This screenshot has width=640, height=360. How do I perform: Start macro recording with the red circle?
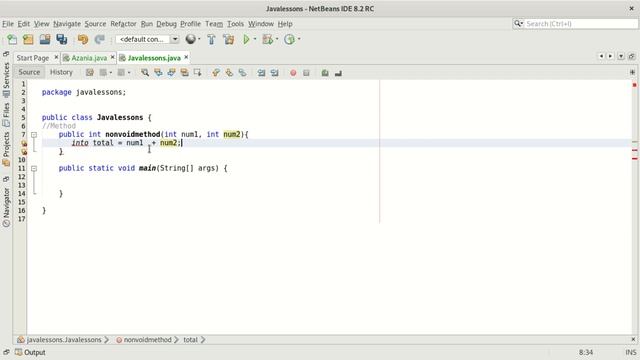pyautogui.click(x=293, y=73)
